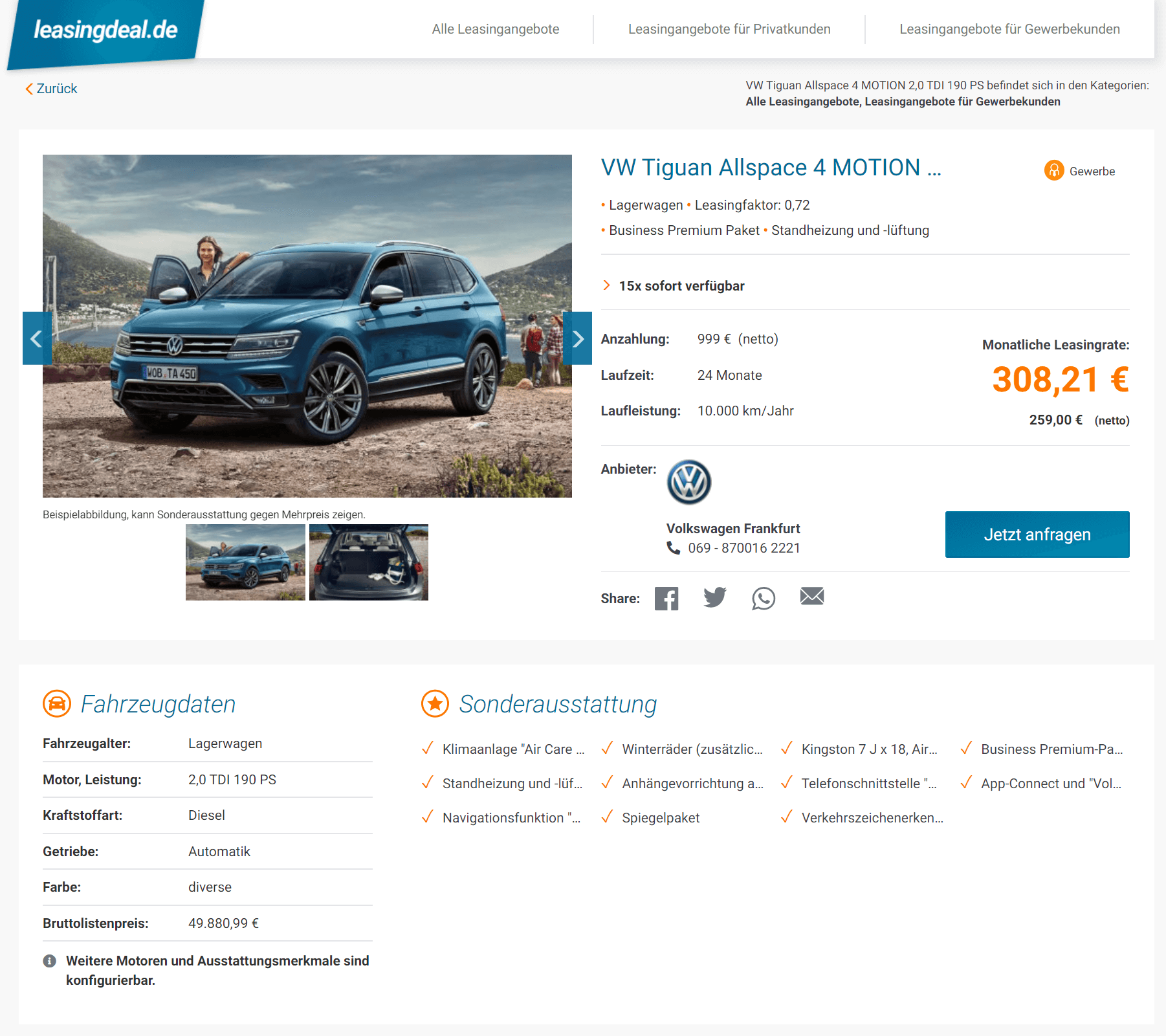
Task: Open Alle Leasingangebote menu item
Action: pyautogui.click(x=496, y=29)
